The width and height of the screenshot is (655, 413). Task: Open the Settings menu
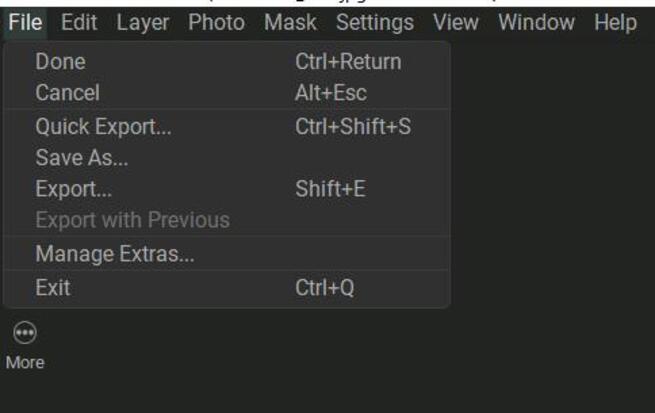(374, 22)
